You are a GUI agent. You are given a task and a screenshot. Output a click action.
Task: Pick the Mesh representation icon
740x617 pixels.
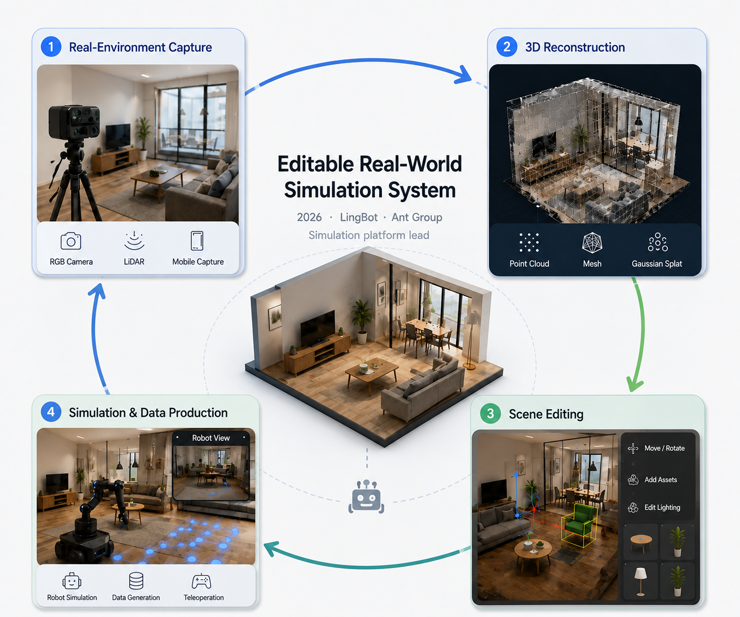(x=592, y=243)
